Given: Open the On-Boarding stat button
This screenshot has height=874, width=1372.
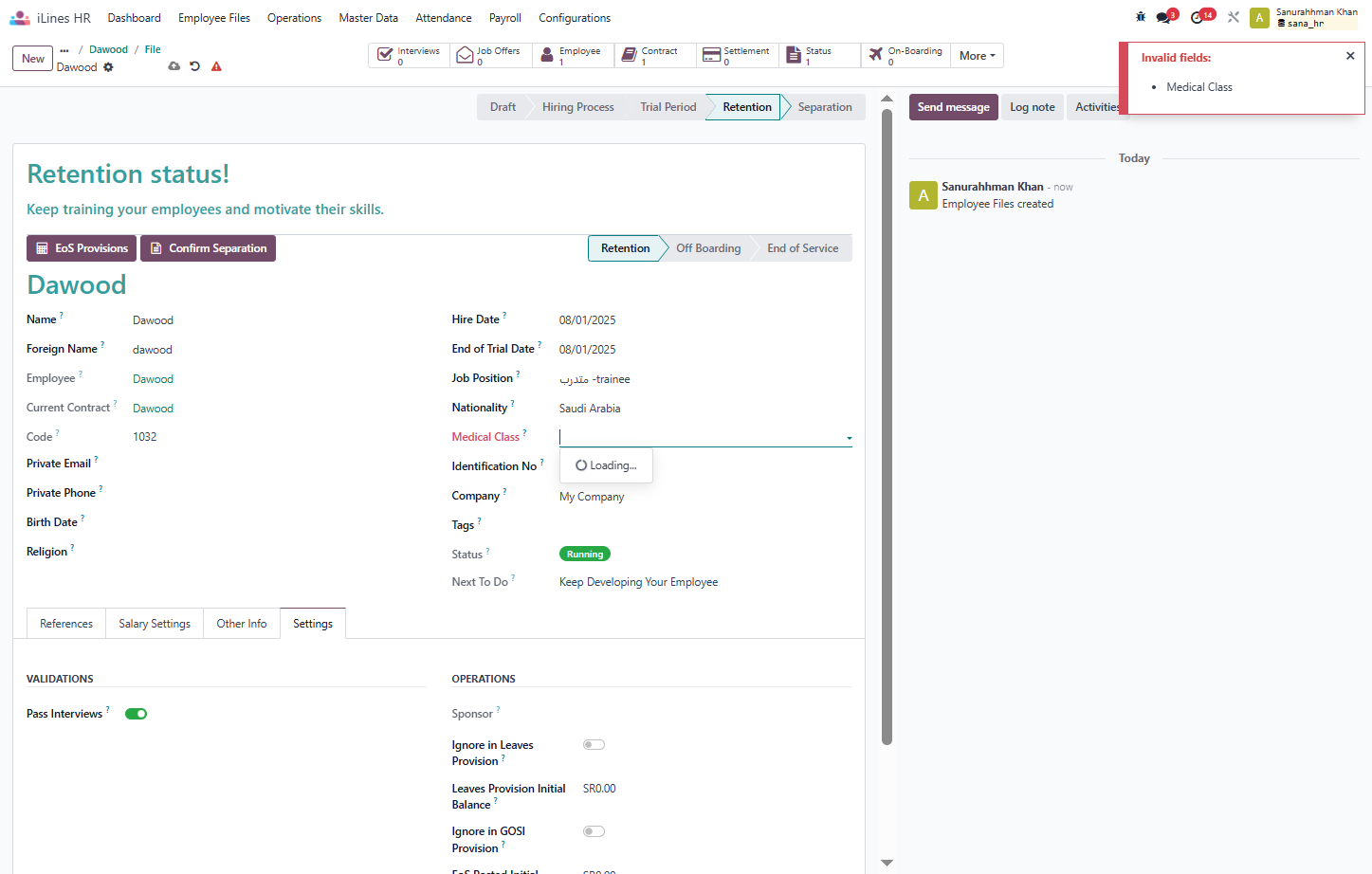Looking at the screenshot, I should (906, 55).
